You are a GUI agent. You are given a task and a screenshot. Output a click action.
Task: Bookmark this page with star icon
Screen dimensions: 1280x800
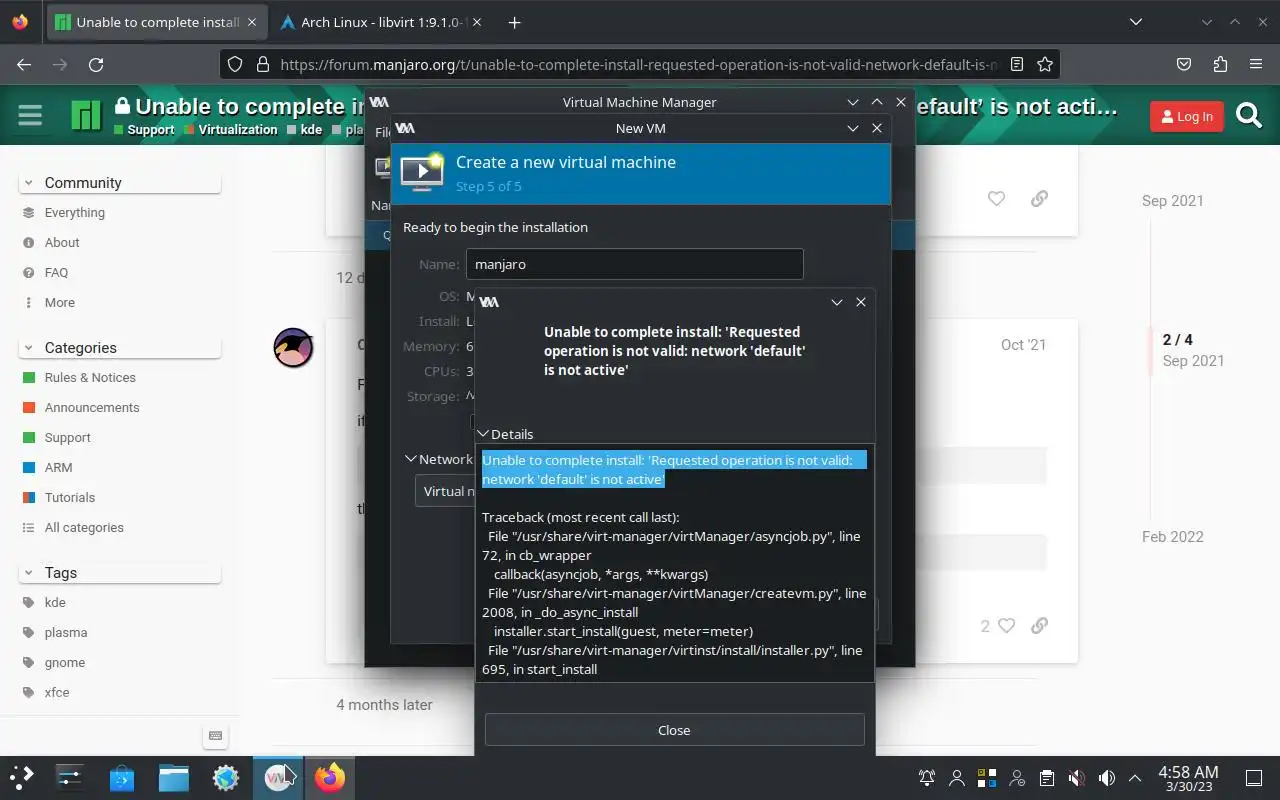coord(1045,64)
